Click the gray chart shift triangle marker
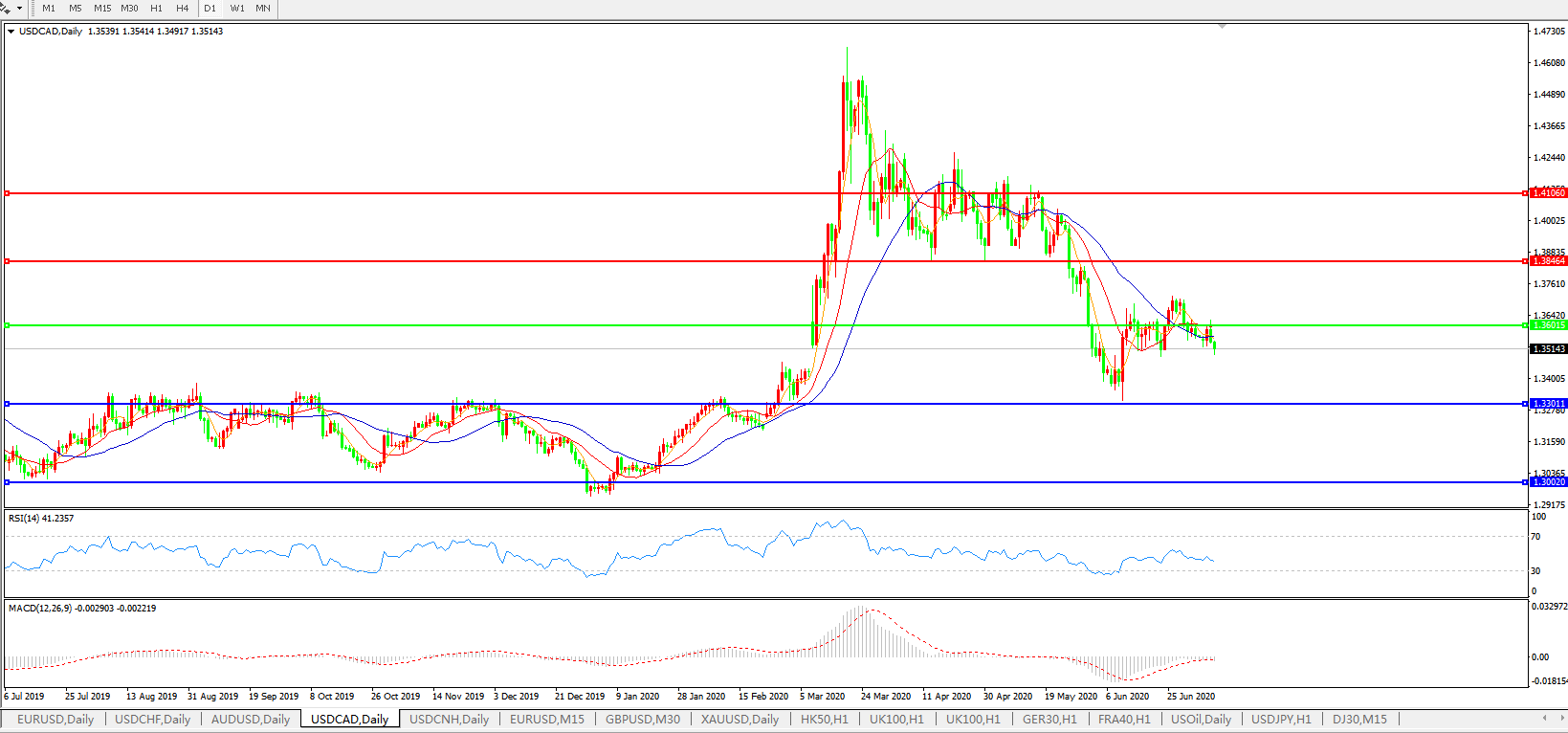 pyautogui.click(x=1222, y=26)
